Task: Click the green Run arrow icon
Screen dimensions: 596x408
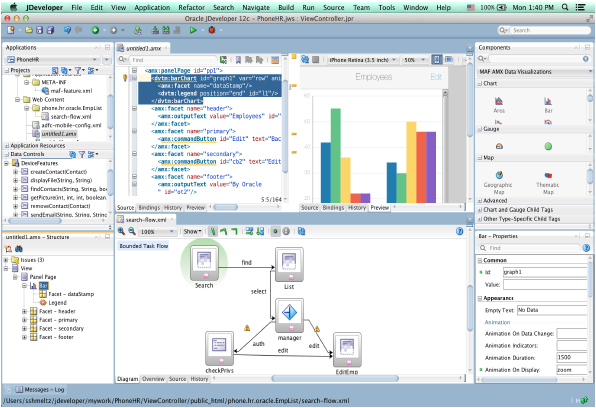Action: click(x=193, y=30)
